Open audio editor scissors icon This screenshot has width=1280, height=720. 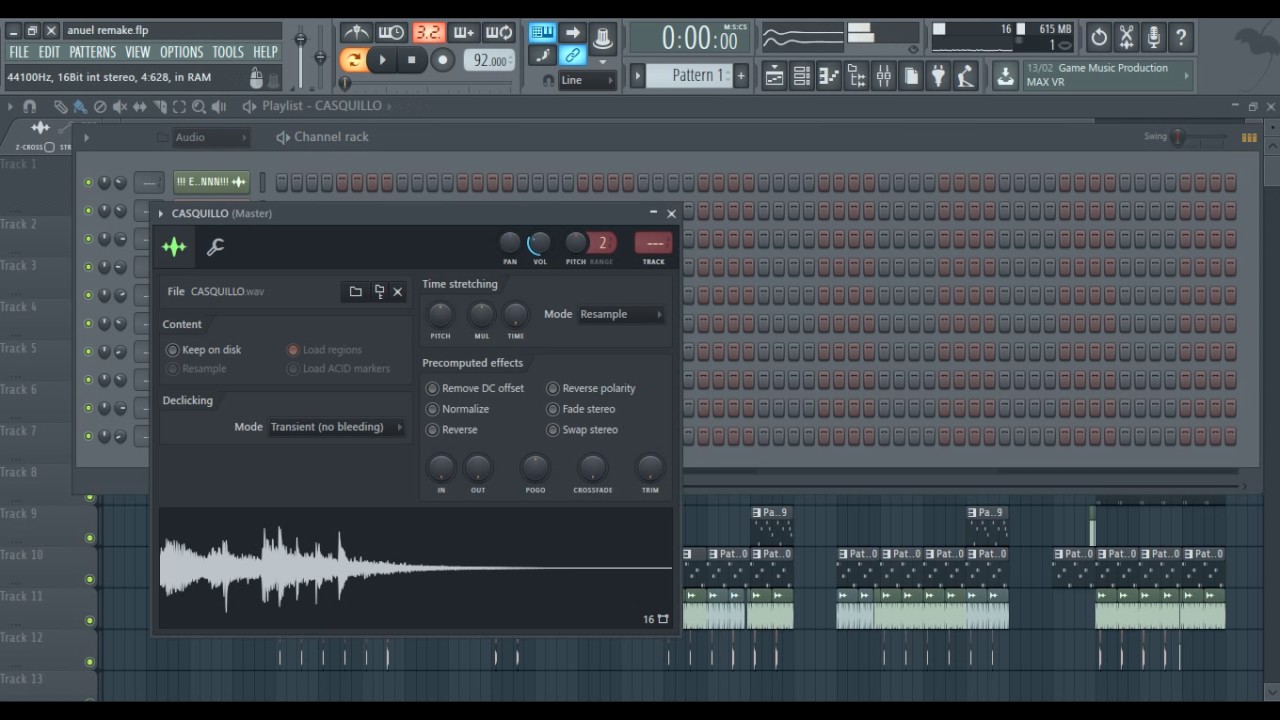[1126, 37]
